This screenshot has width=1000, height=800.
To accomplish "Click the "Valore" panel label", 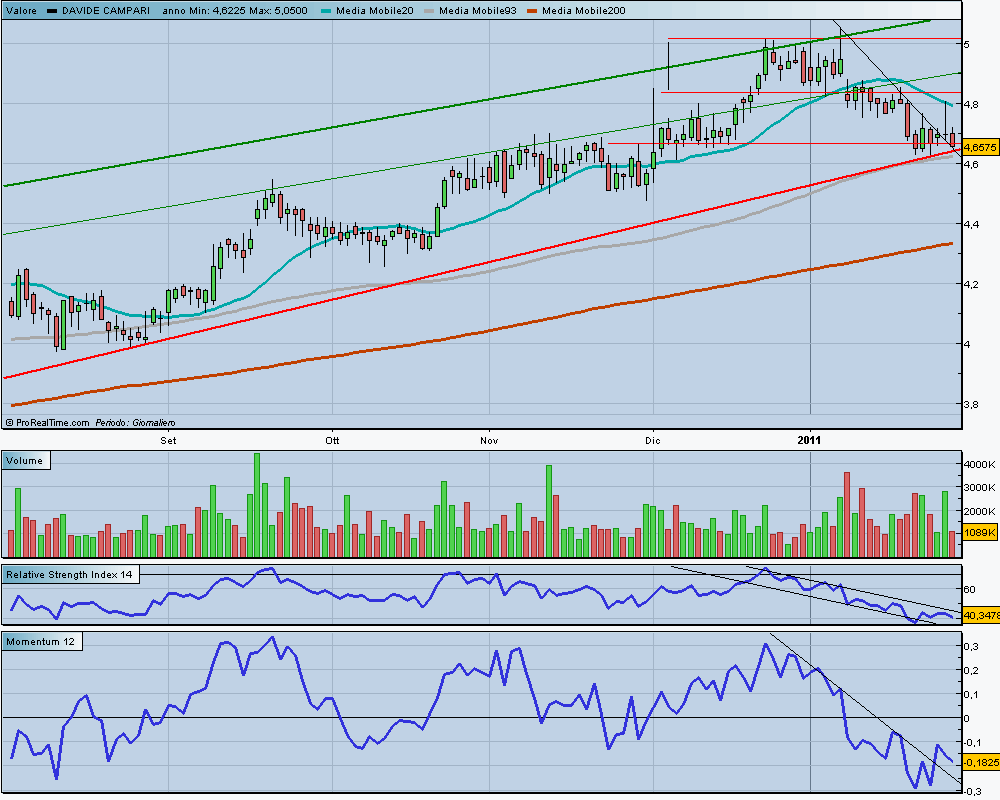I will (x=21, y=10).
